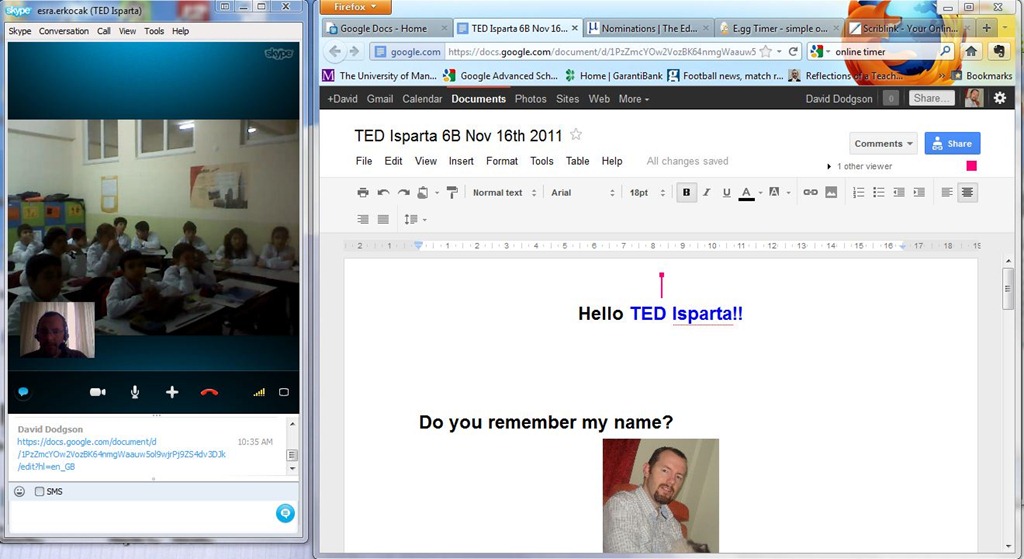Expand the Arial font dropdown
Screen dimensions: 1024x559
583,192
